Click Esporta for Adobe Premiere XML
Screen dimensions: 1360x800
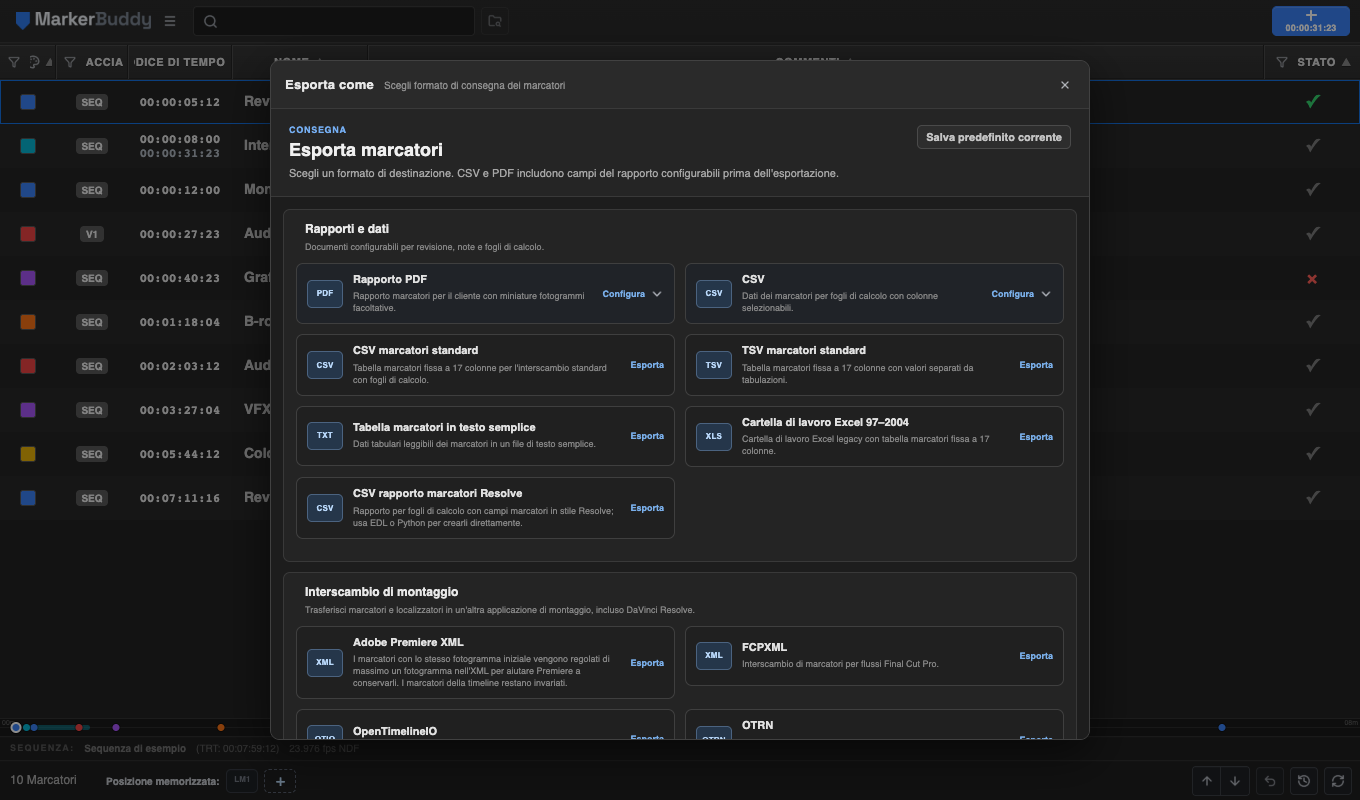point(647,663)
